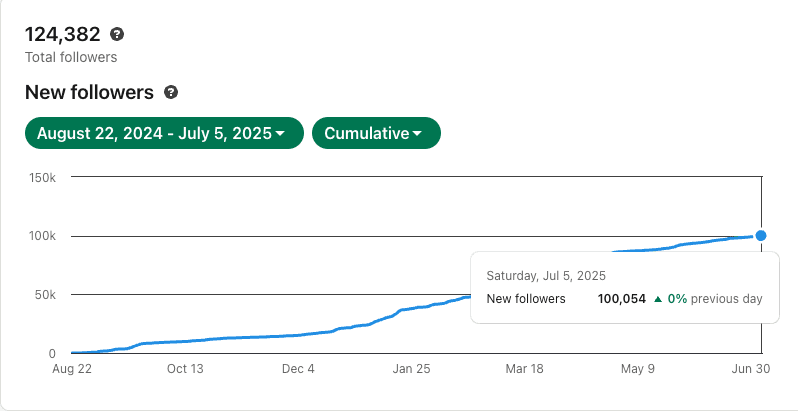
Task: Open the August 22, 2024 - July 5, 2025 date range dropdown
Action: click(x=164, y=133)
